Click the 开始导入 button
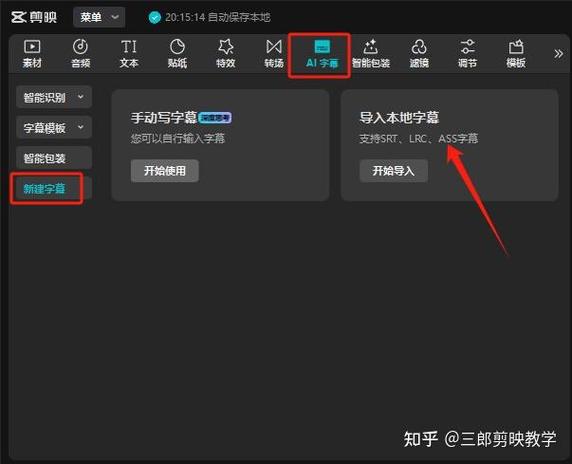 [393, 171]
